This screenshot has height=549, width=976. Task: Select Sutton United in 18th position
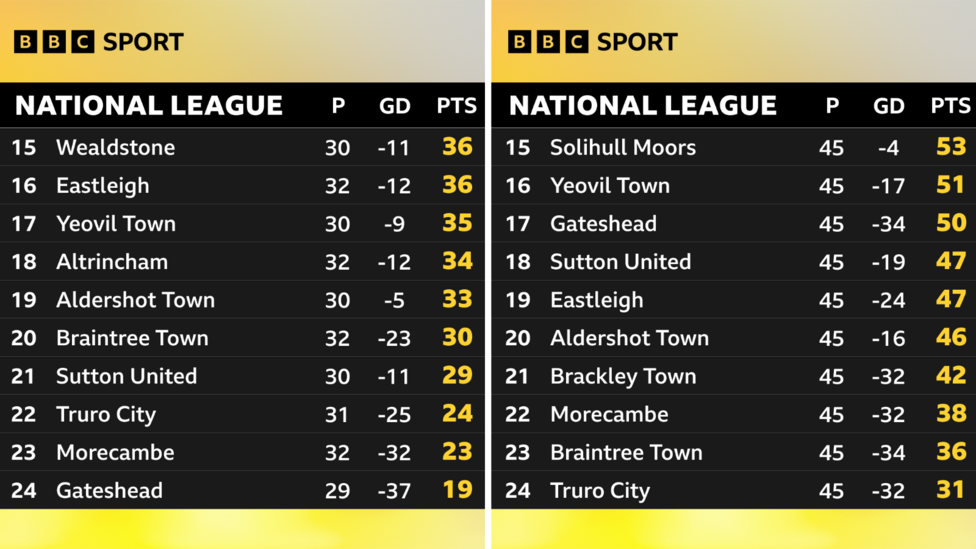620,262
